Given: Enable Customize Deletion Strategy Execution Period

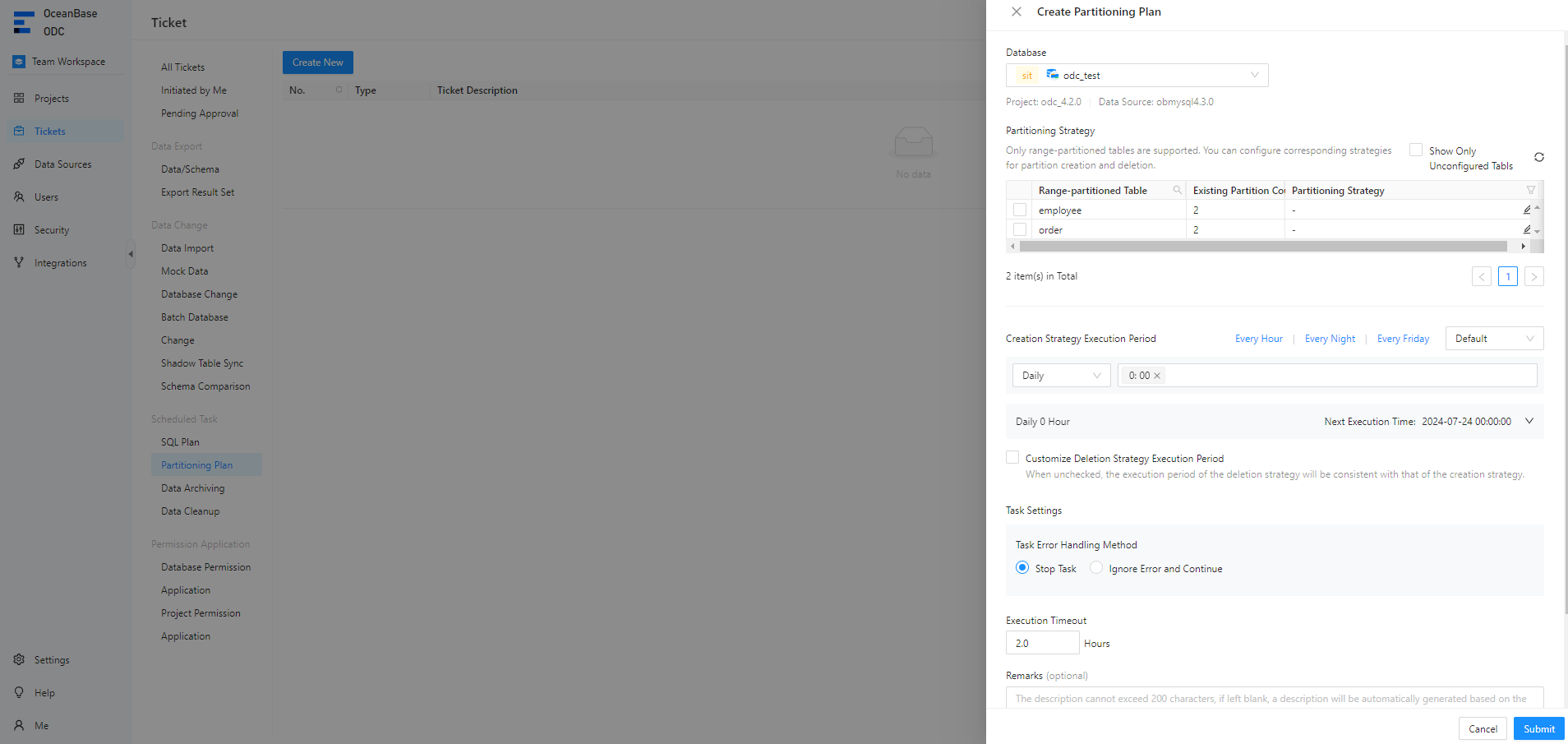Looking at the screenshot, I should [1012, 458].
